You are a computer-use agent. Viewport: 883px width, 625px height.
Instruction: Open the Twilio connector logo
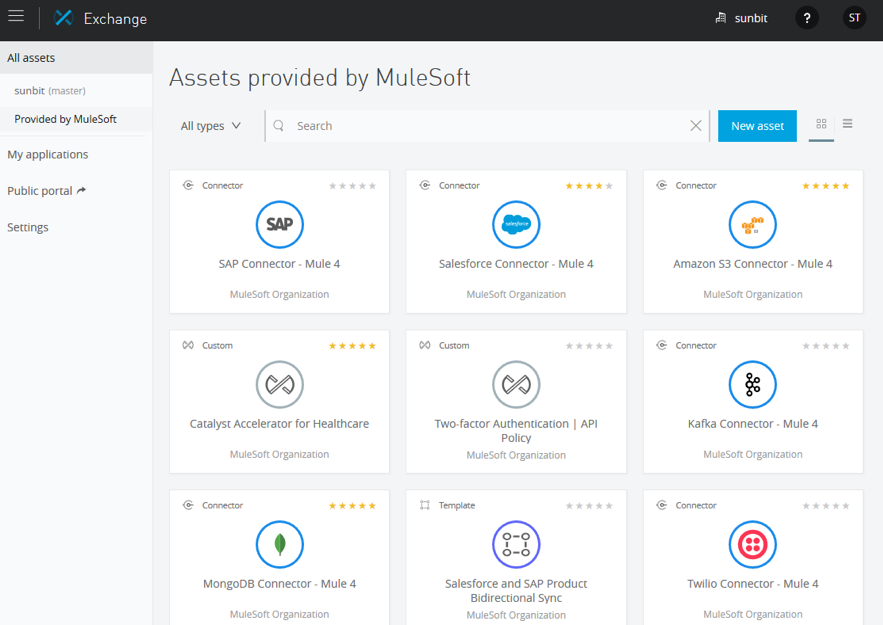pos(753,544)
